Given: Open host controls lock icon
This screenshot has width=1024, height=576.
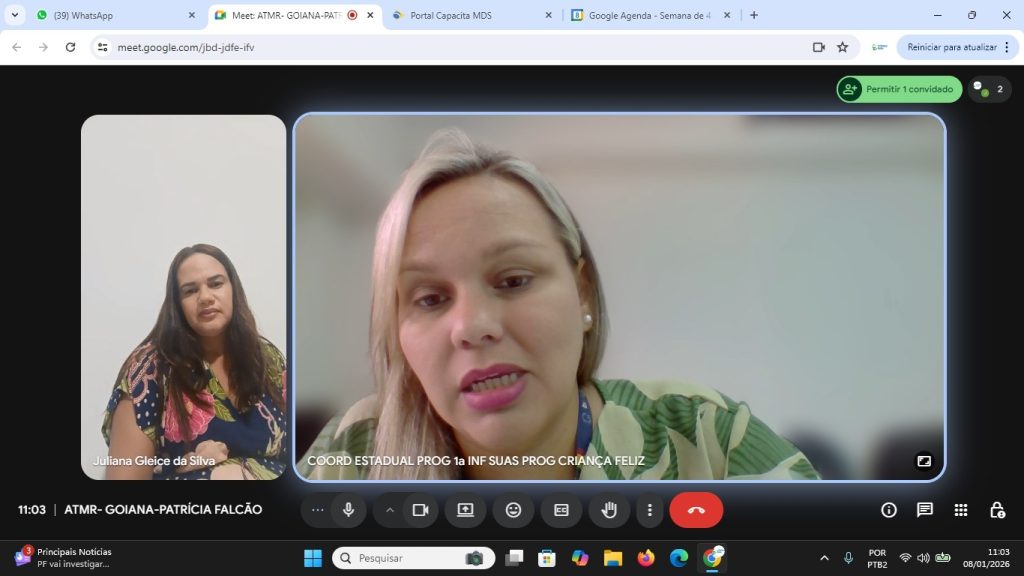Looking at the screenshot, I should [997, 510].
